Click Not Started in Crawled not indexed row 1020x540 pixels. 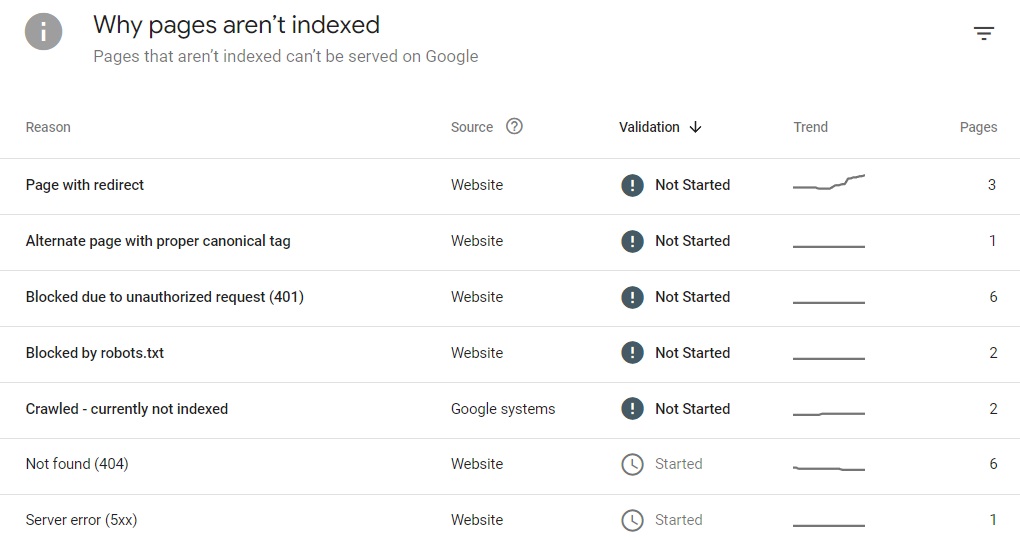pyautogui.click(x=693, y=409)
